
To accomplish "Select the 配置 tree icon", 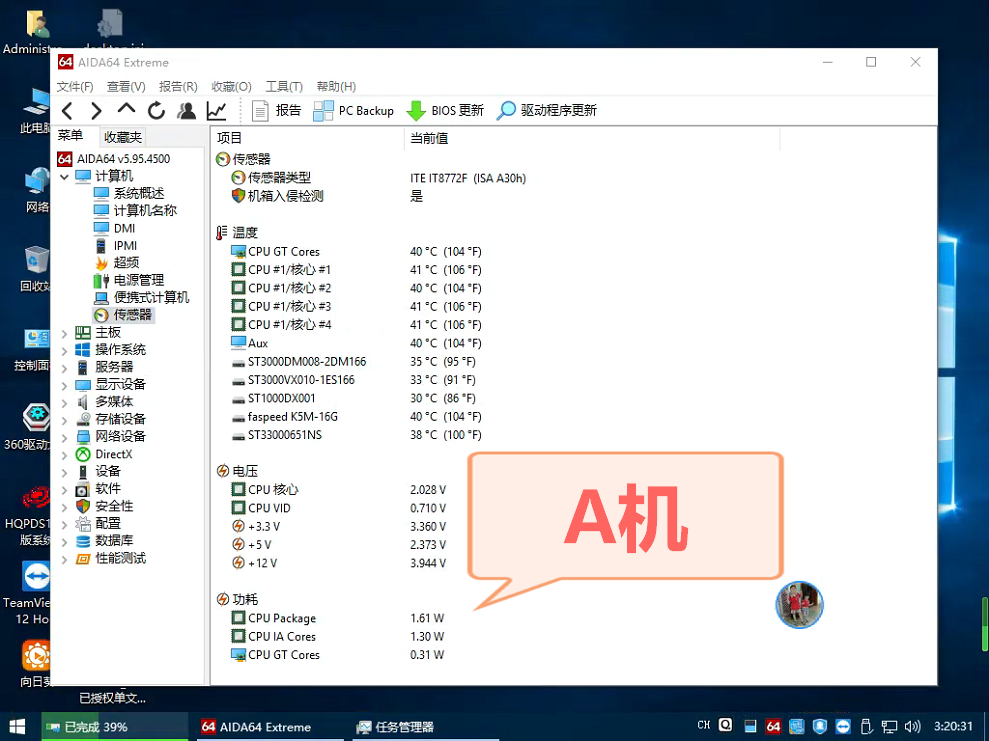I will tap(83, 524).
